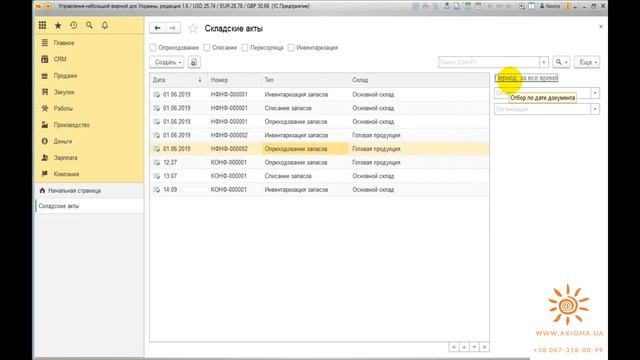Click the Тип column header
Screen dimensions: 640x360
[x=305, y=80]
